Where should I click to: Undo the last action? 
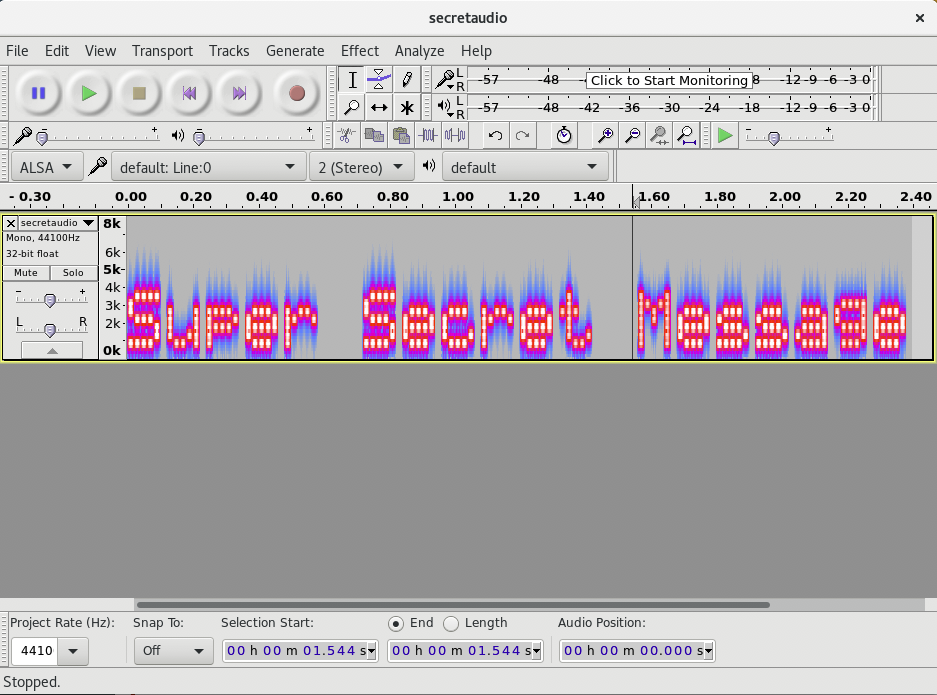coord(495,136)
